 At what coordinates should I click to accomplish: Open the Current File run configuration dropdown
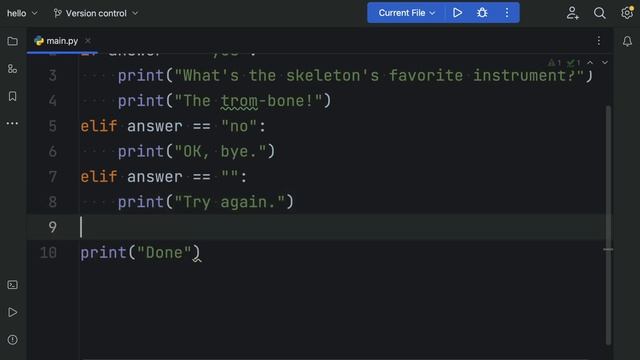pos(407,13)
